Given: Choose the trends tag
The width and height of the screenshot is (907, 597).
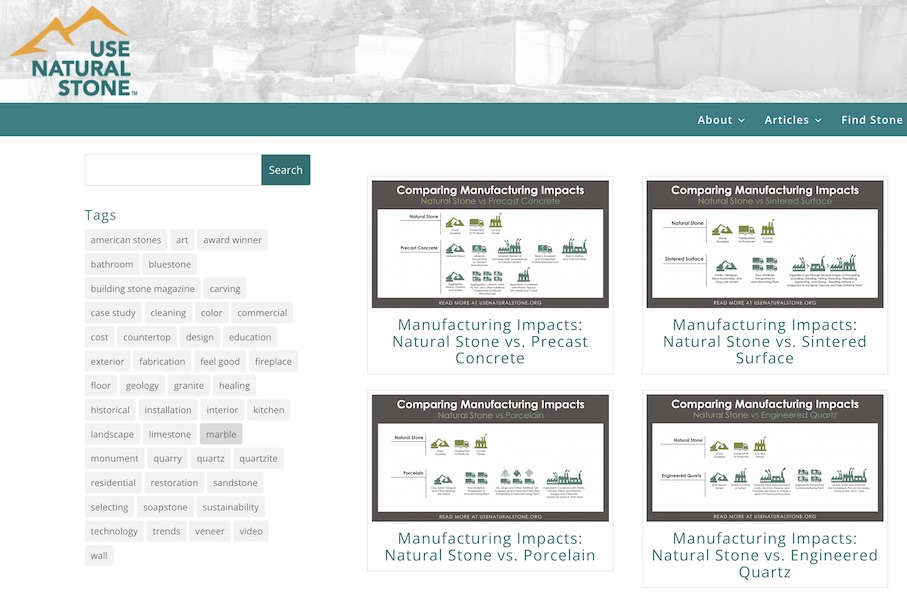Looking at the screenshot, I should tap(166, 532).
